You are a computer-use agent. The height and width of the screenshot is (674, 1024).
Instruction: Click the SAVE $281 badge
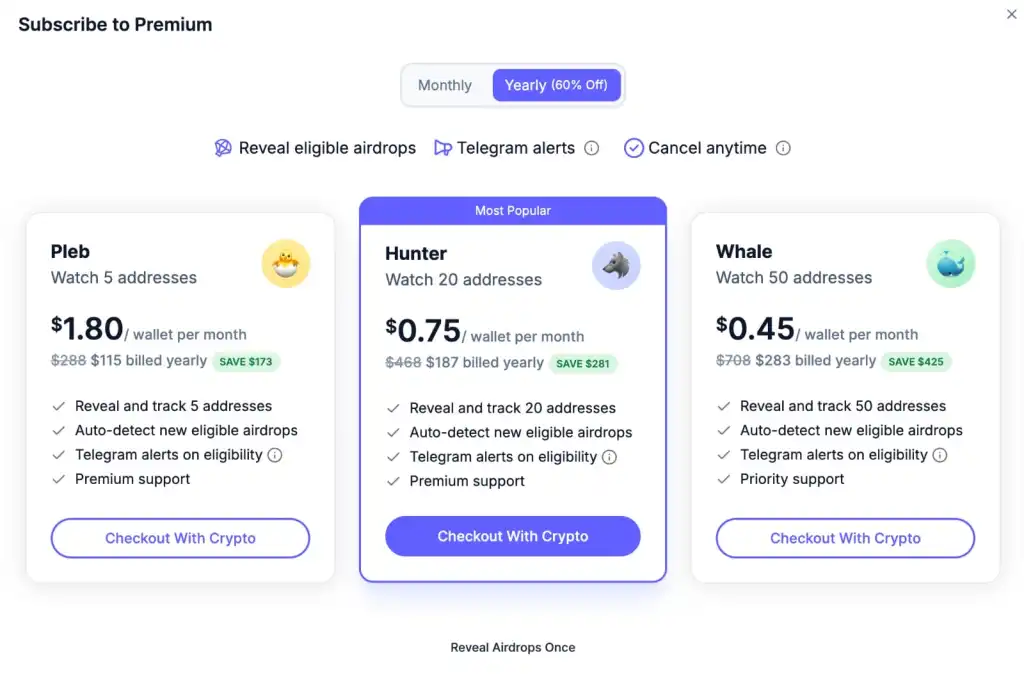(583, 364)
